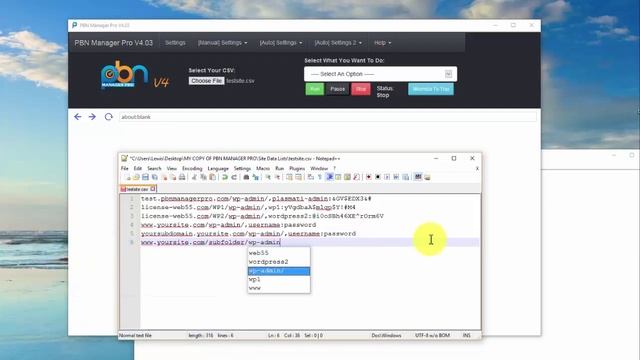Click the Print icon in Notepad++ toolbar
This screenshot has height=360, width=640.
(182, 177)
